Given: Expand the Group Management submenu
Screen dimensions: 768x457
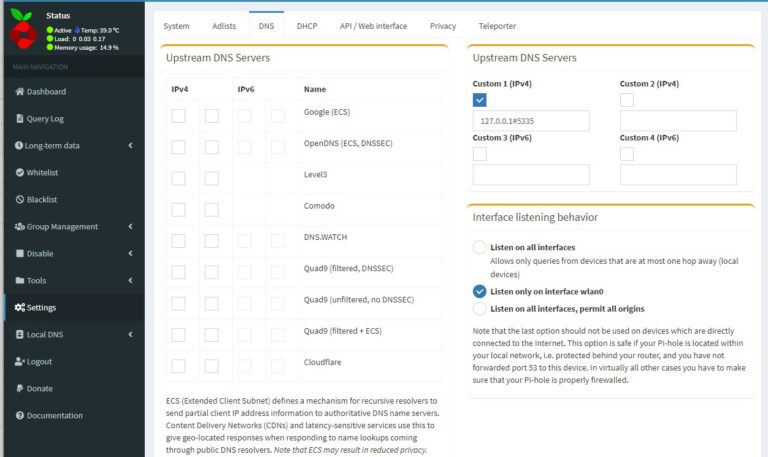Looking at the screenshot, I should (130, 227).
